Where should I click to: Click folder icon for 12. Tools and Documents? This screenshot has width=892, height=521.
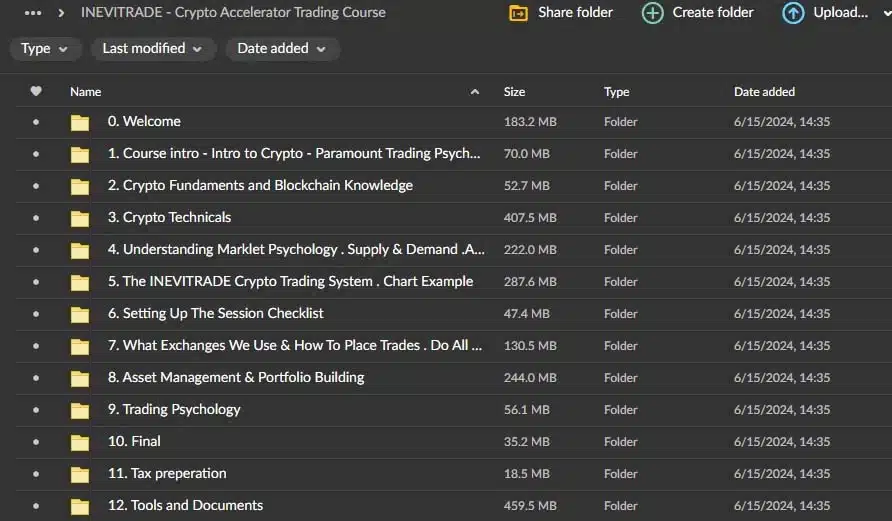click(x=80, y=506)
